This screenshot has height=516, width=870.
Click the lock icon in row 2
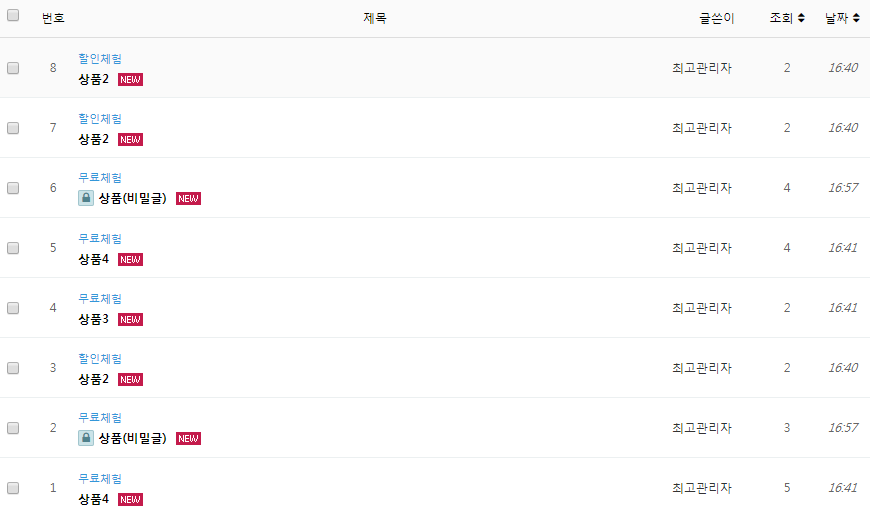click(x=86, y=438)
